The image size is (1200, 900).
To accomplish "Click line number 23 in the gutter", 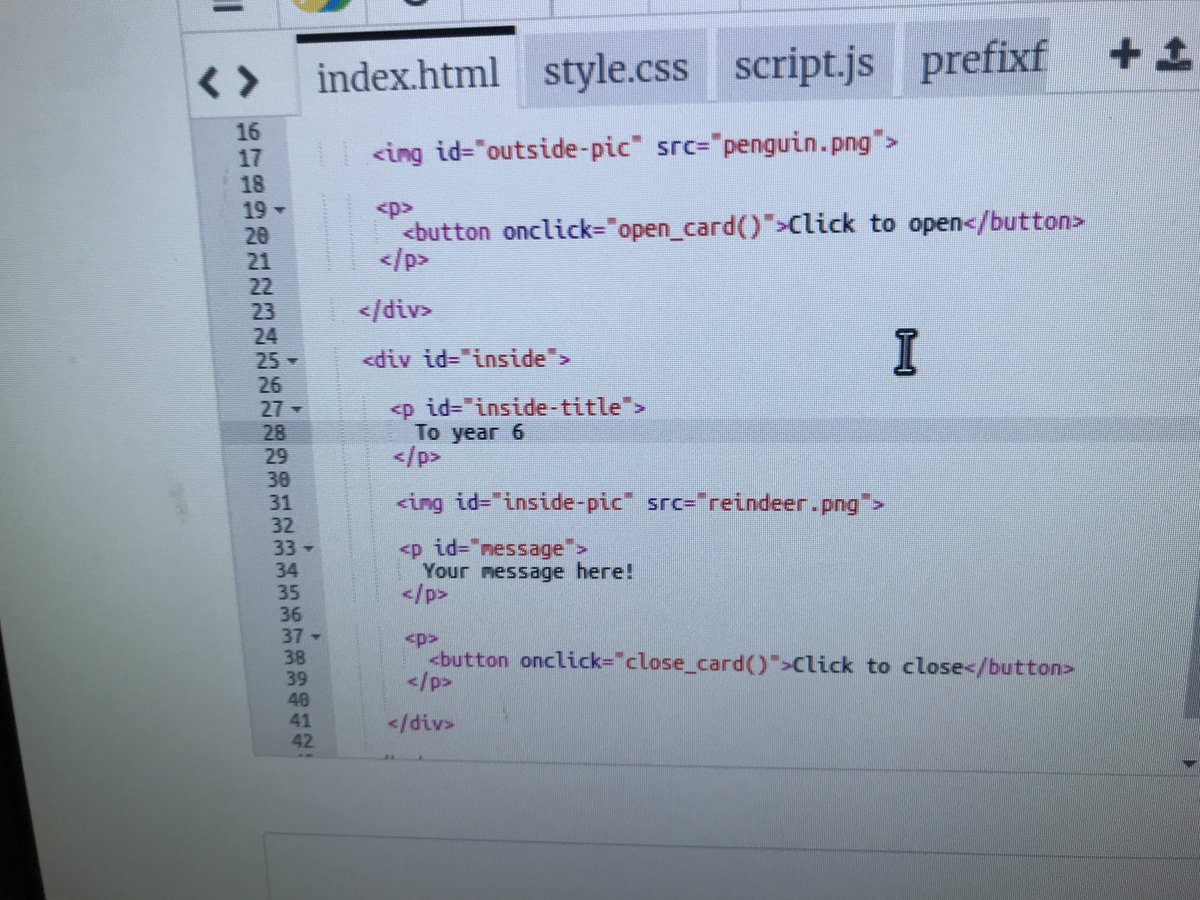I will 262,310.
